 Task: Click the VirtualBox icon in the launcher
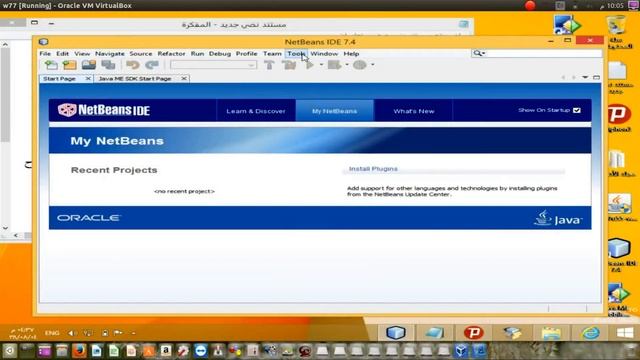coord(461,351)
